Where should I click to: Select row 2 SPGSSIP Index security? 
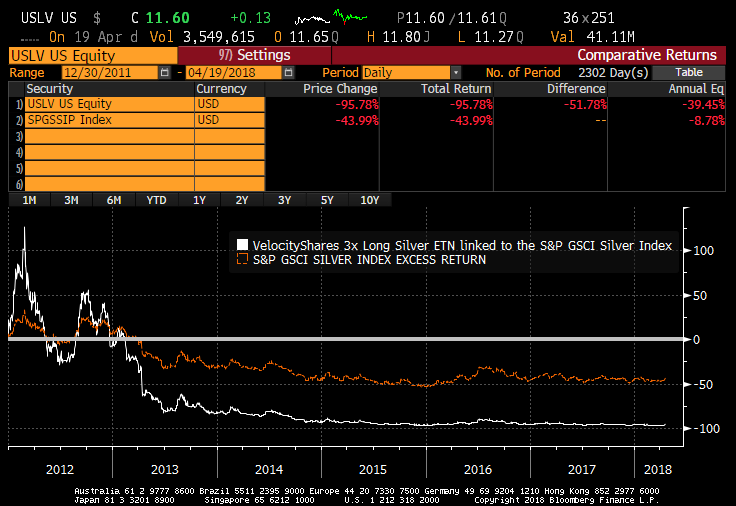click(109, 120)
